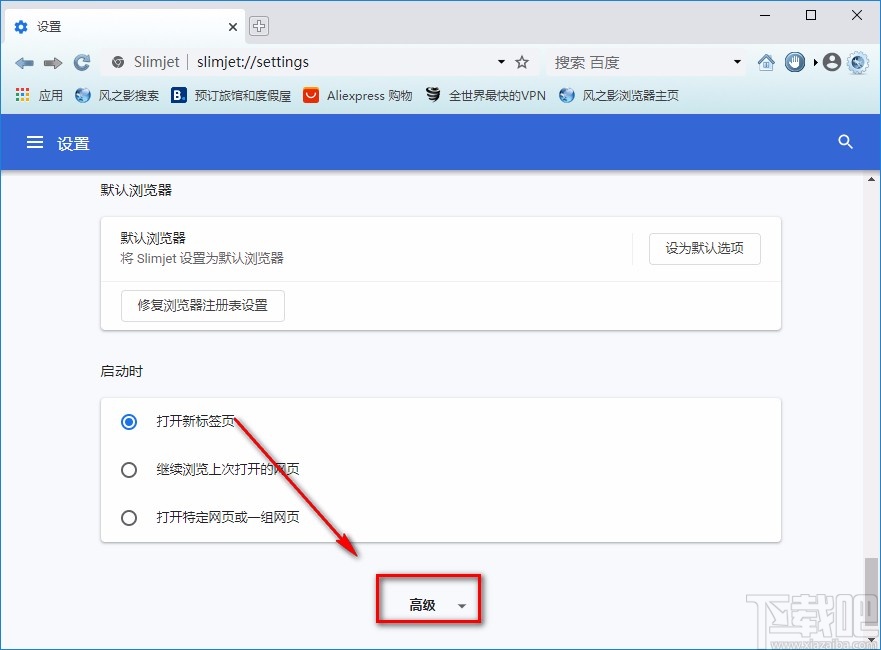The image size is (881, 650).
Task: Choose 打开特定网页或一组网页 option
Action: (x=128, y=518)
